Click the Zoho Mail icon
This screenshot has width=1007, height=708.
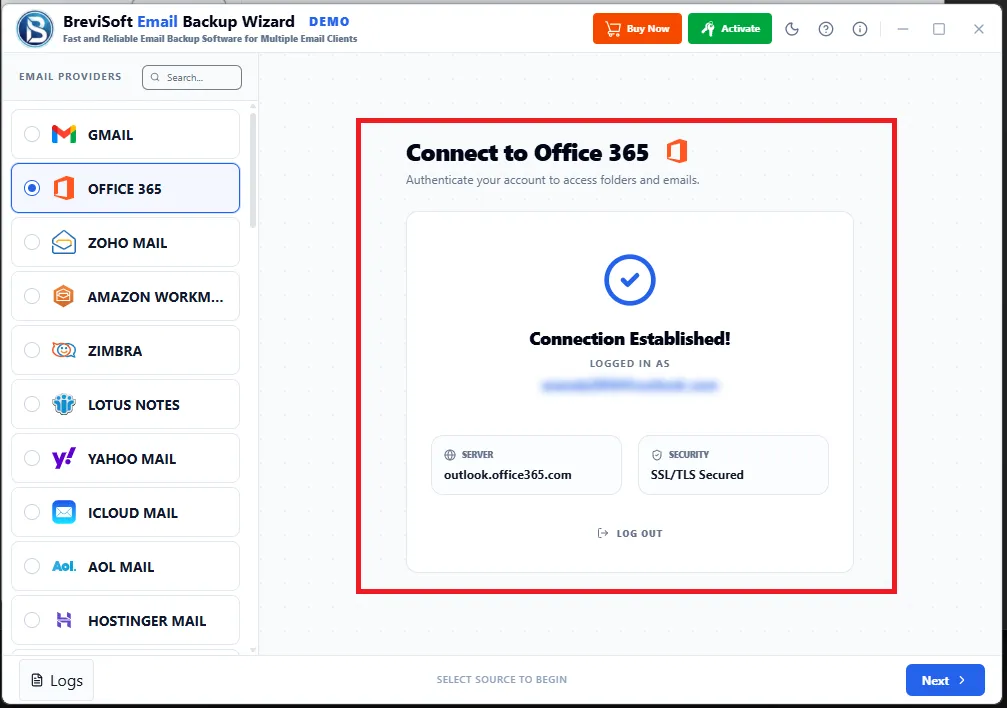click(64, 242)
